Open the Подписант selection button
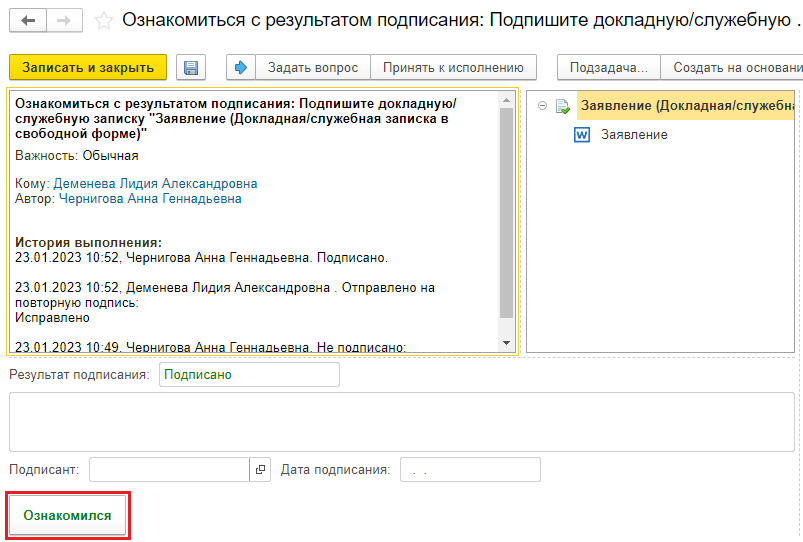Screen dimensions: 803x542 260,470
